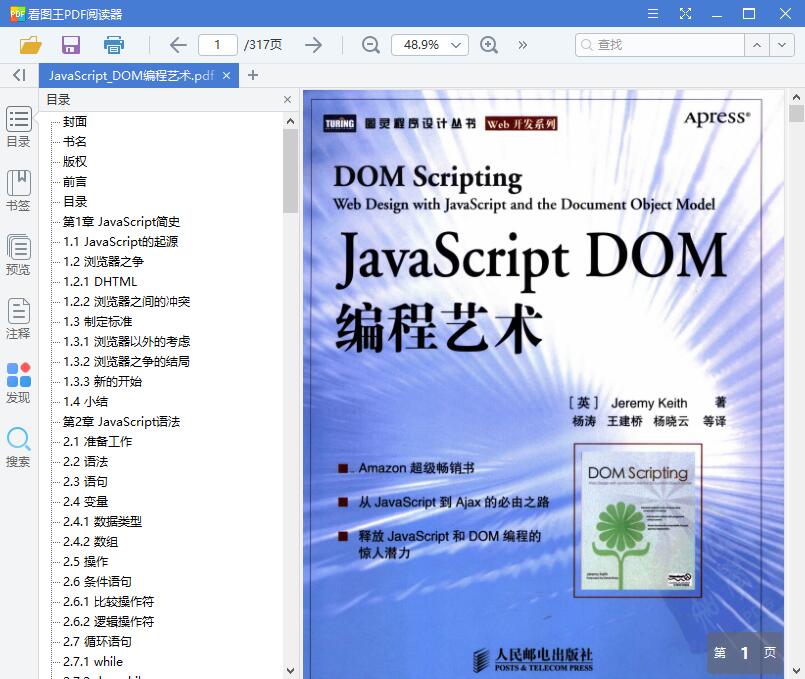The image size is (805, 679).
Task: Open 第1章 JavaScript简史 outline entry
Action: coord(122,222)
